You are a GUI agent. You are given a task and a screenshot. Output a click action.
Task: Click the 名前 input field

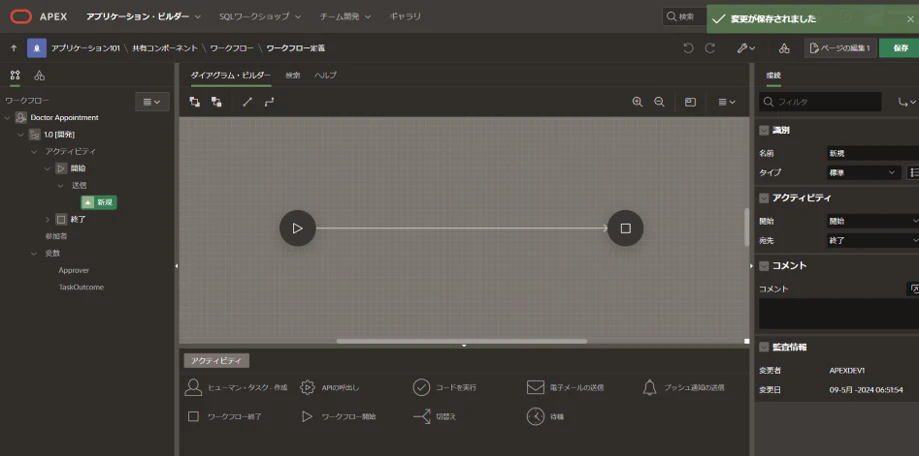point(873,154)
